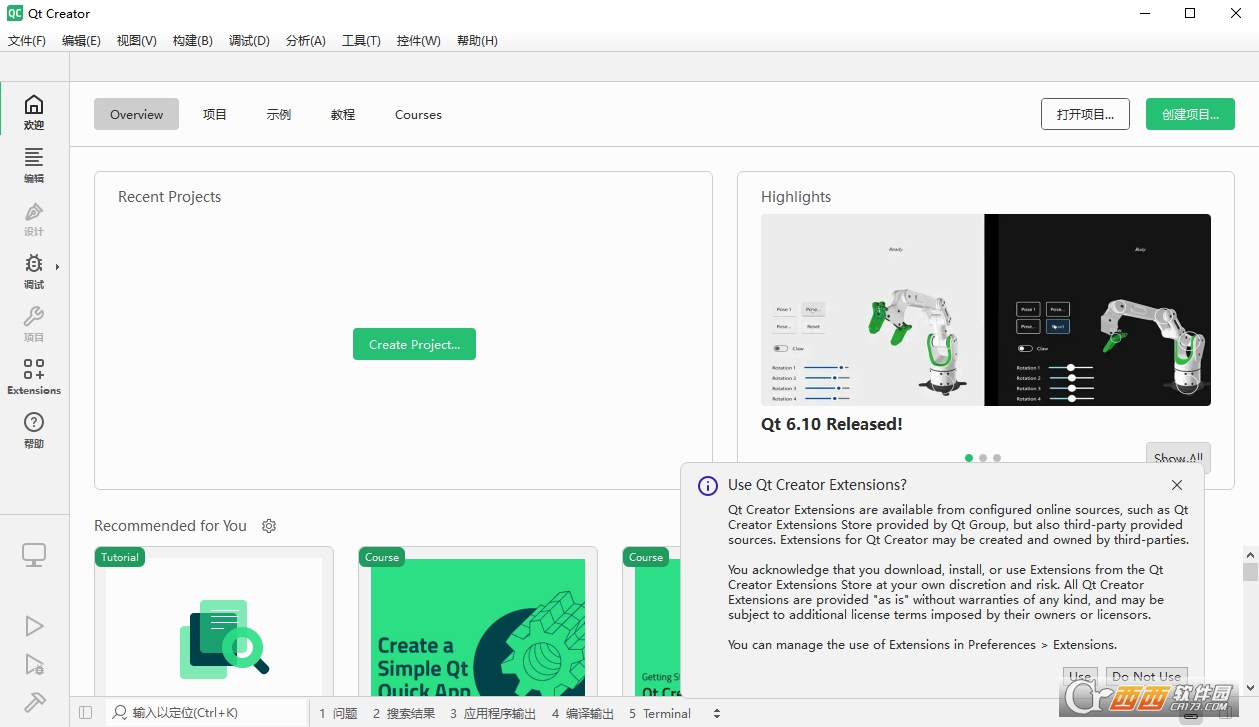Open the 1 问题 output pane
The height and width of the screenshot is (727, 1259).
coord(338,714)
